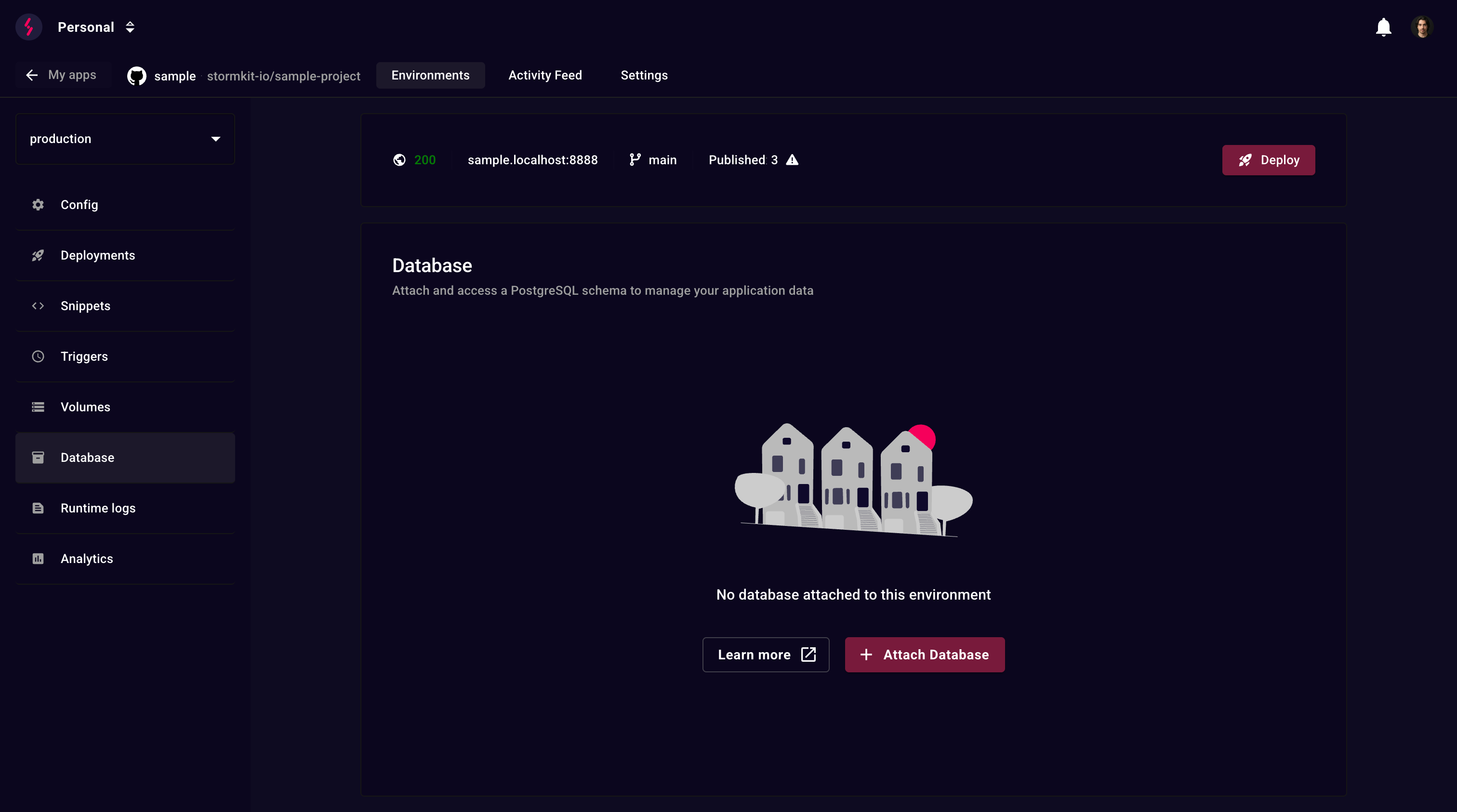The height and width of the screenshot is (812, 1457).
Task: Open the Config gear icon in sidebar
Action: click(38, 204)
